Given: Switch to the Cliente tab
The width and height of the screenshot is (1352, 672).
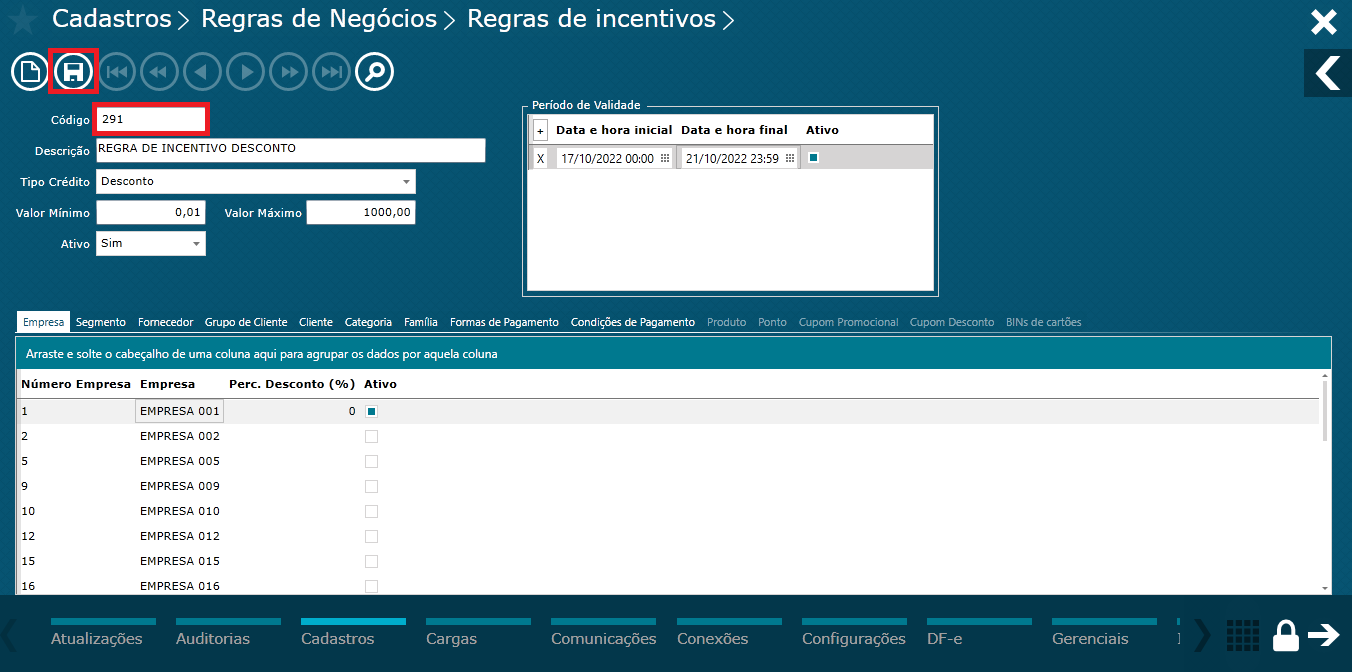Looking at the screenshot, I should pos(316,322).
